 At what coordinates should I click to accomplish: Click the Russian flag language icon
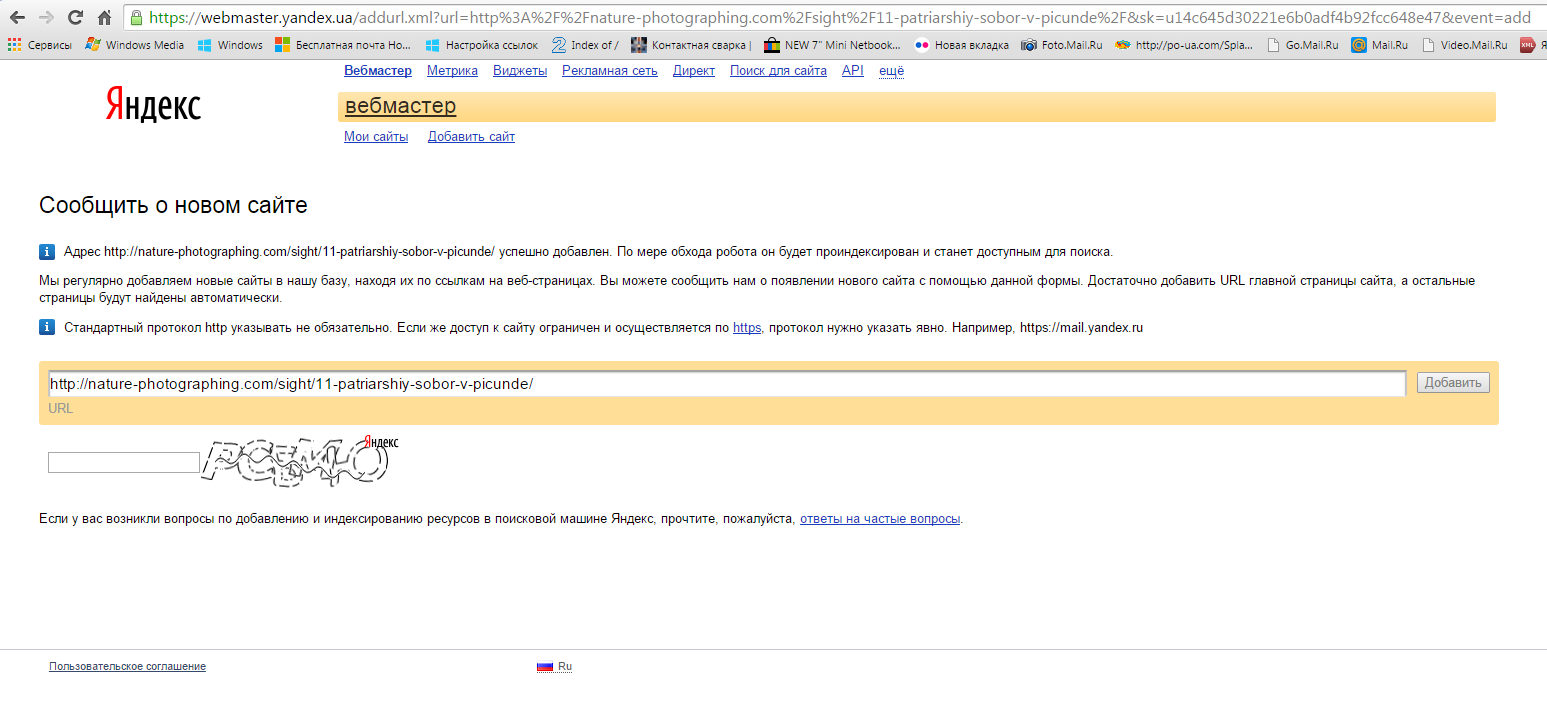pos(545,666)
